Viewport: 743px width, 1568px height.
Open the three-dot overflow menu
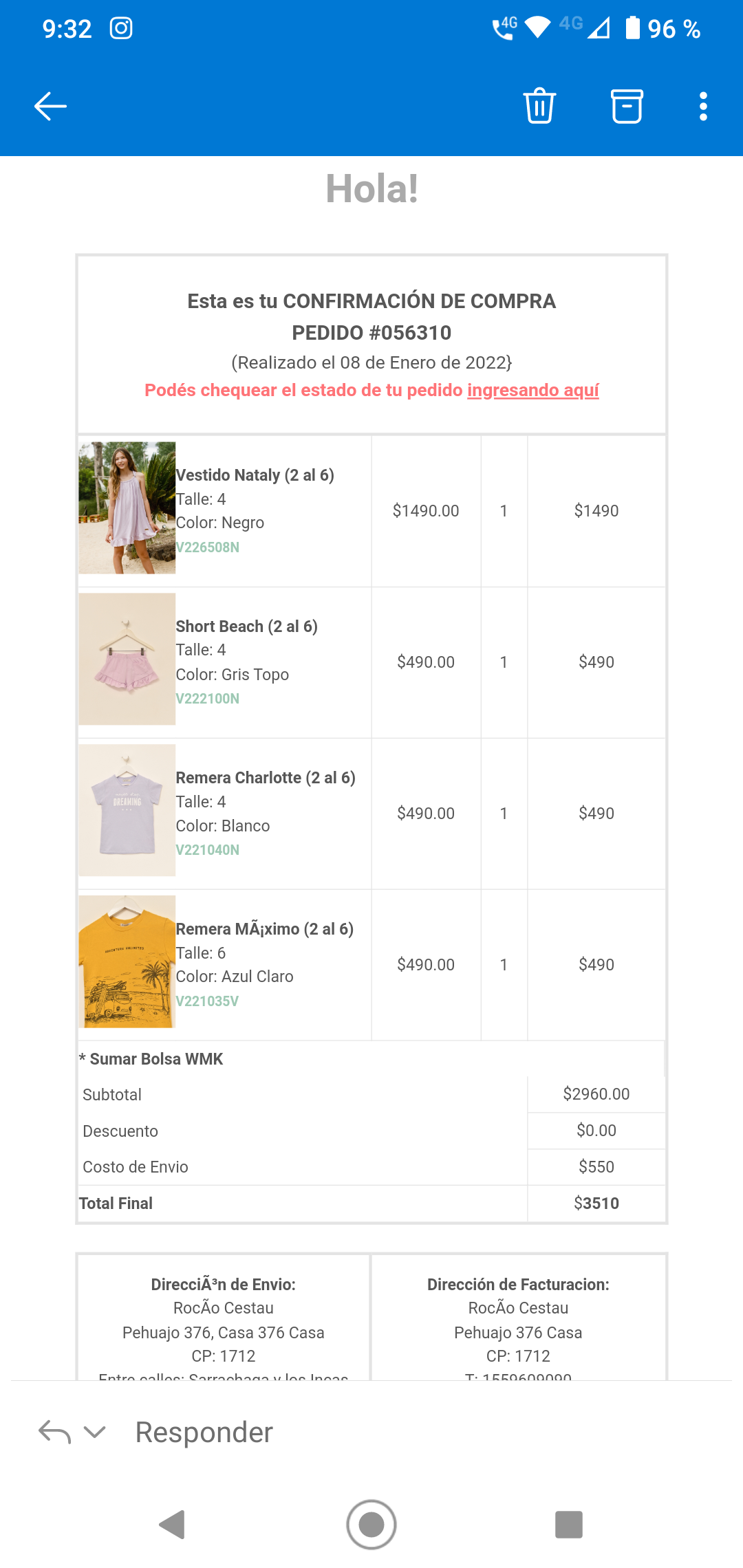click(703, 106)
